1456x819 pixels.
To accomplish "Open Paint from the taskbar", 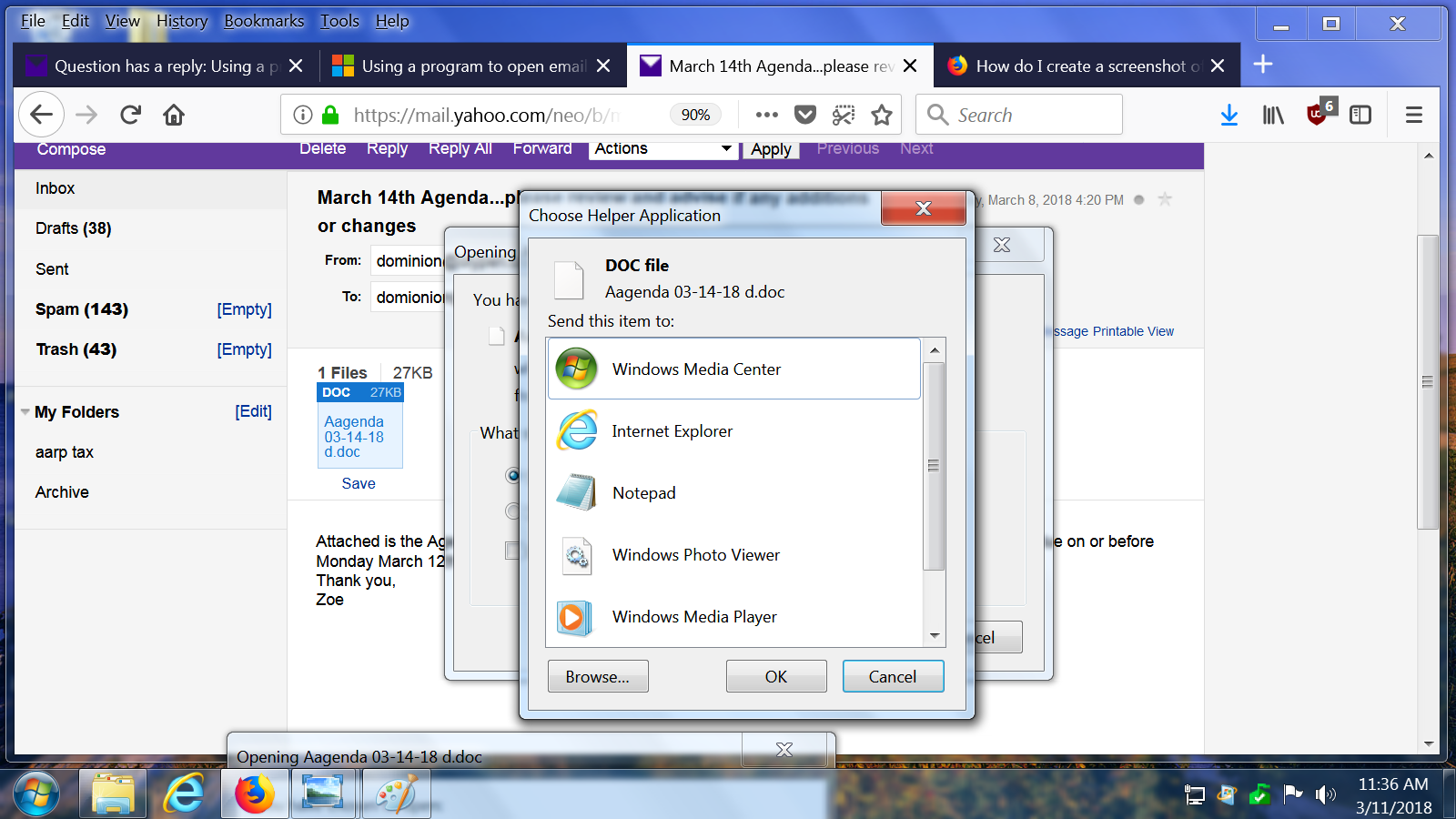I will [x=397, y=794].
